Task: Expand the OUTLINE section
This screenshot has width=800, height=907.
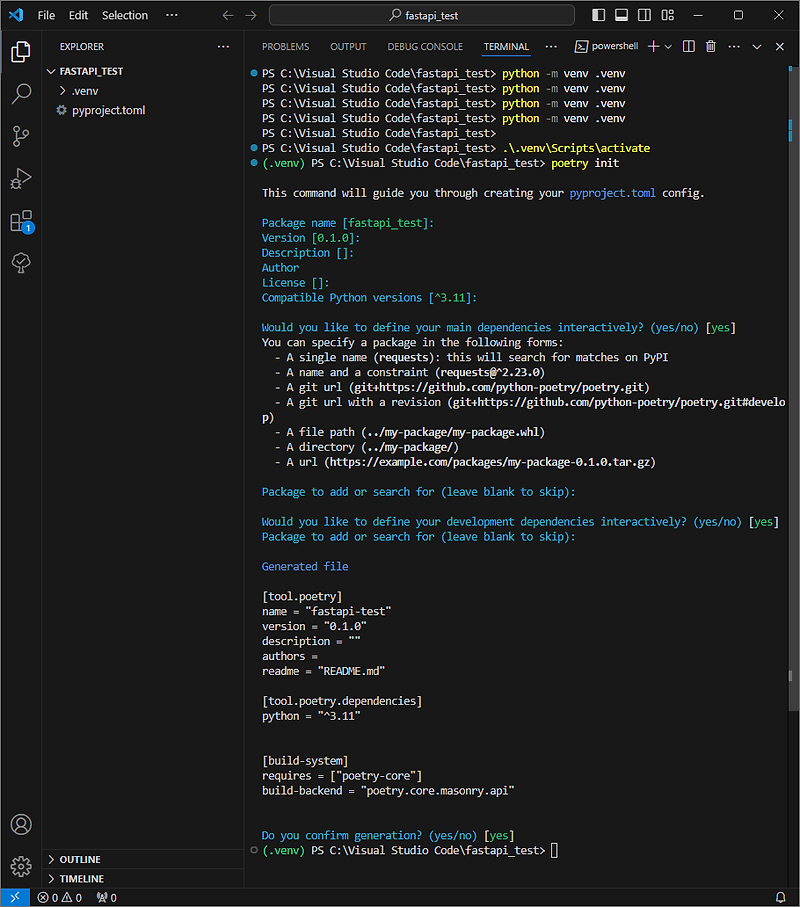Action: pyautogui.click(x=80, y=859)
